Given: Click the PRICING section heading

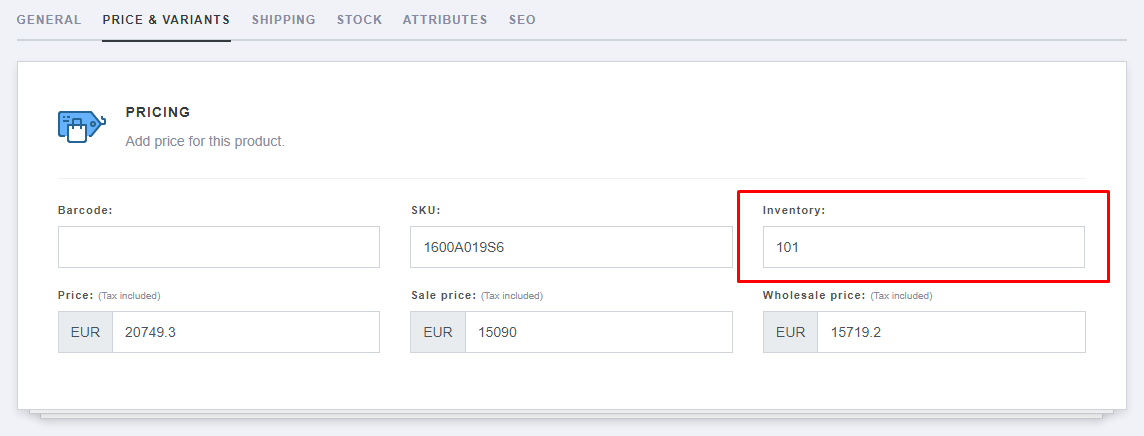Looking at the screenshot, I should pyautogui.click(x=158, y=112).
